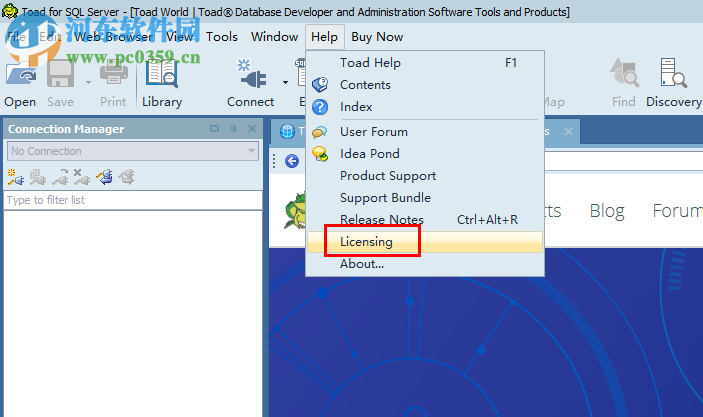
Task: Open the Window menu
Action: 274,37
